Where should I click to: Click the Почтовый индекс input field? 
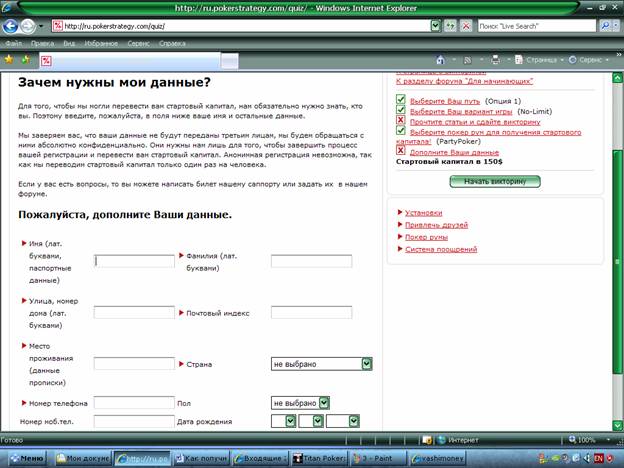point(311,312)
